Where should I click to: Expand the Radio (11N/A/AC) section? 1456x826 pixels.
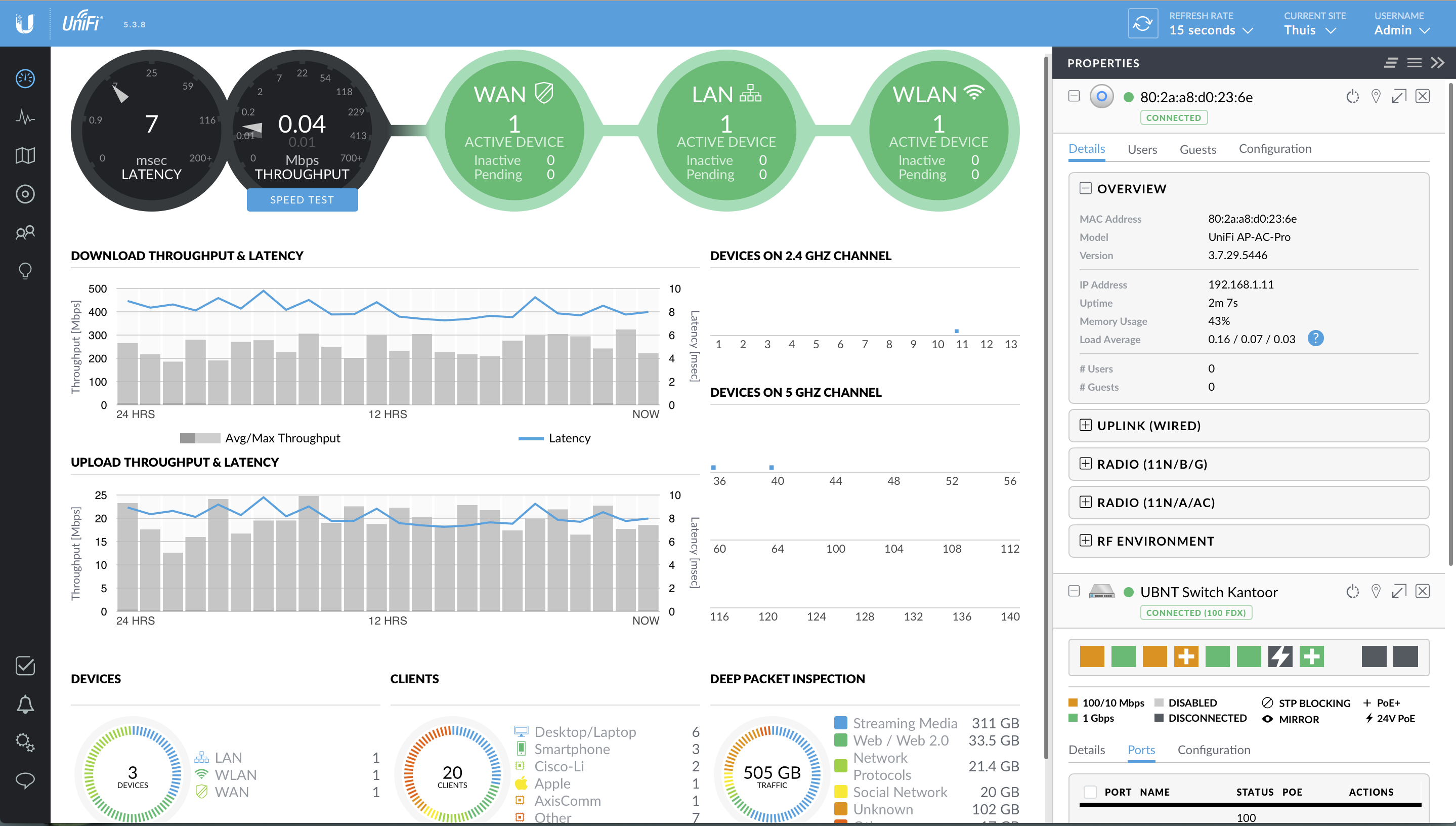coord(1085,502)
